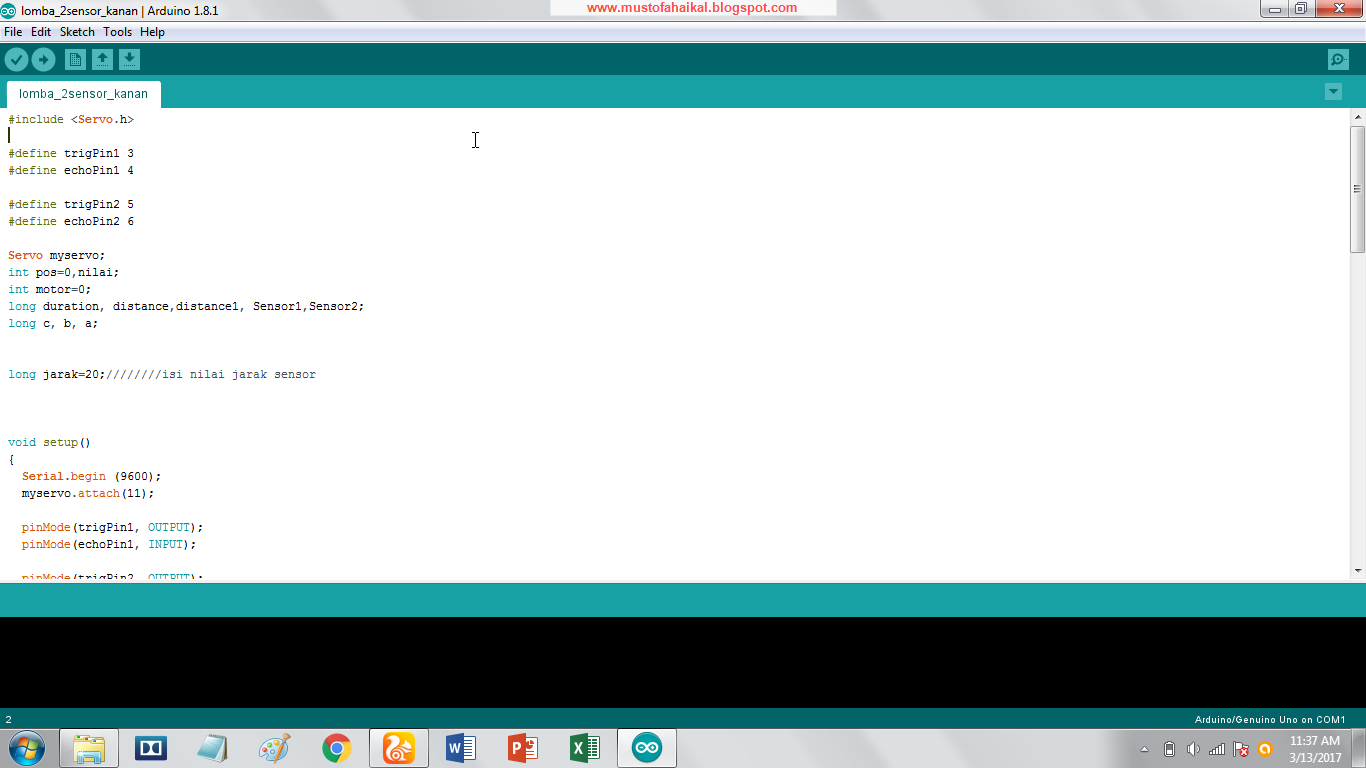Show hidden tray icons with the up arrow

[x=1144, y=747]
